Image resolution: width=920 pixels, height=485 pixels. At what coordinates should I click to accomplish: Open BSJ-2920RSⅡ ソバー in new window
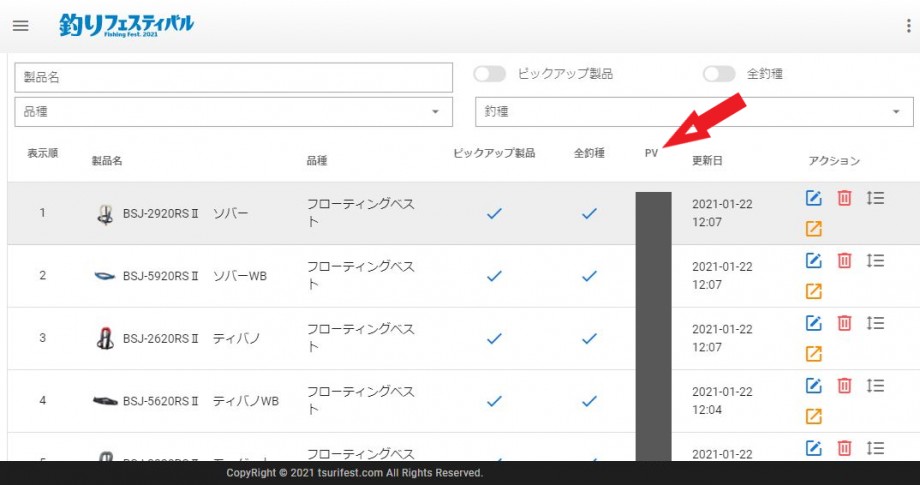point(813,229)
